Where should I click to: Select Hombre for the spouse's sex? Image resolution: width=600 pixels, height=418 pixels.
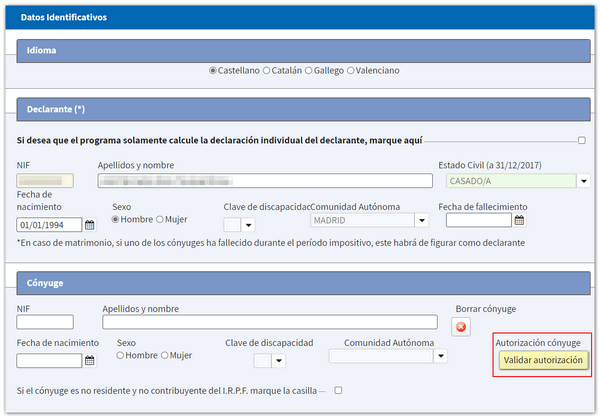121,355
